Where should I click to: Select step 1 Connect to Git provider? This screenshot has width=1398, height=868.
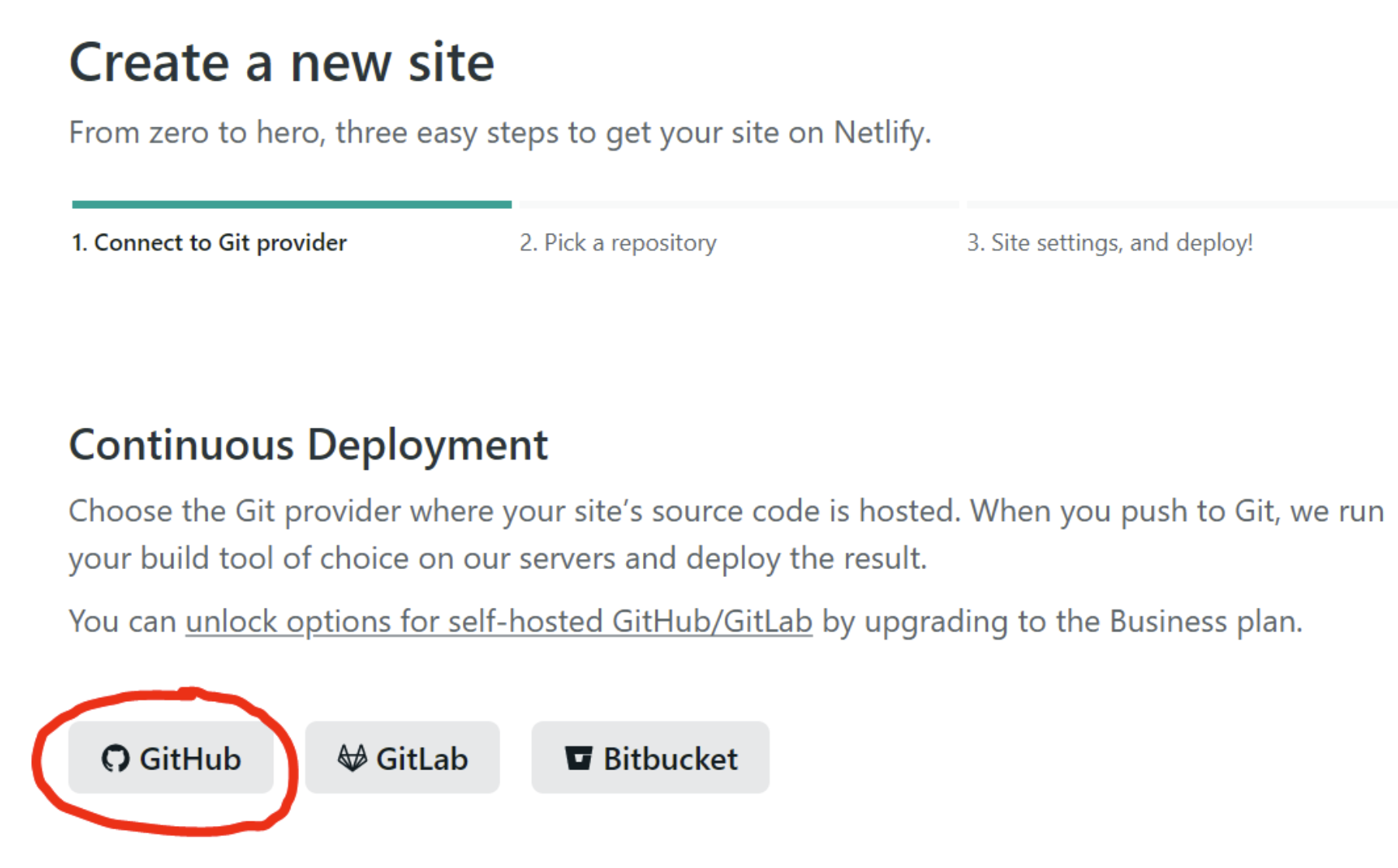pyautogui.click(x=209, y=242)
